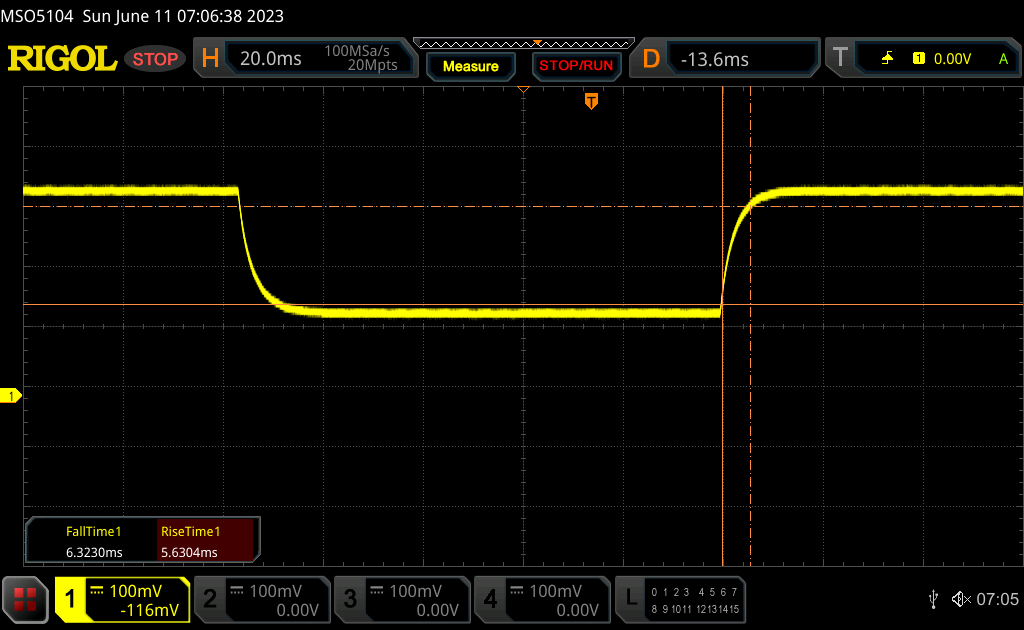
Task: Click channel 1 ground level marker
Action: pyautogui.click(x=10, y=396)
